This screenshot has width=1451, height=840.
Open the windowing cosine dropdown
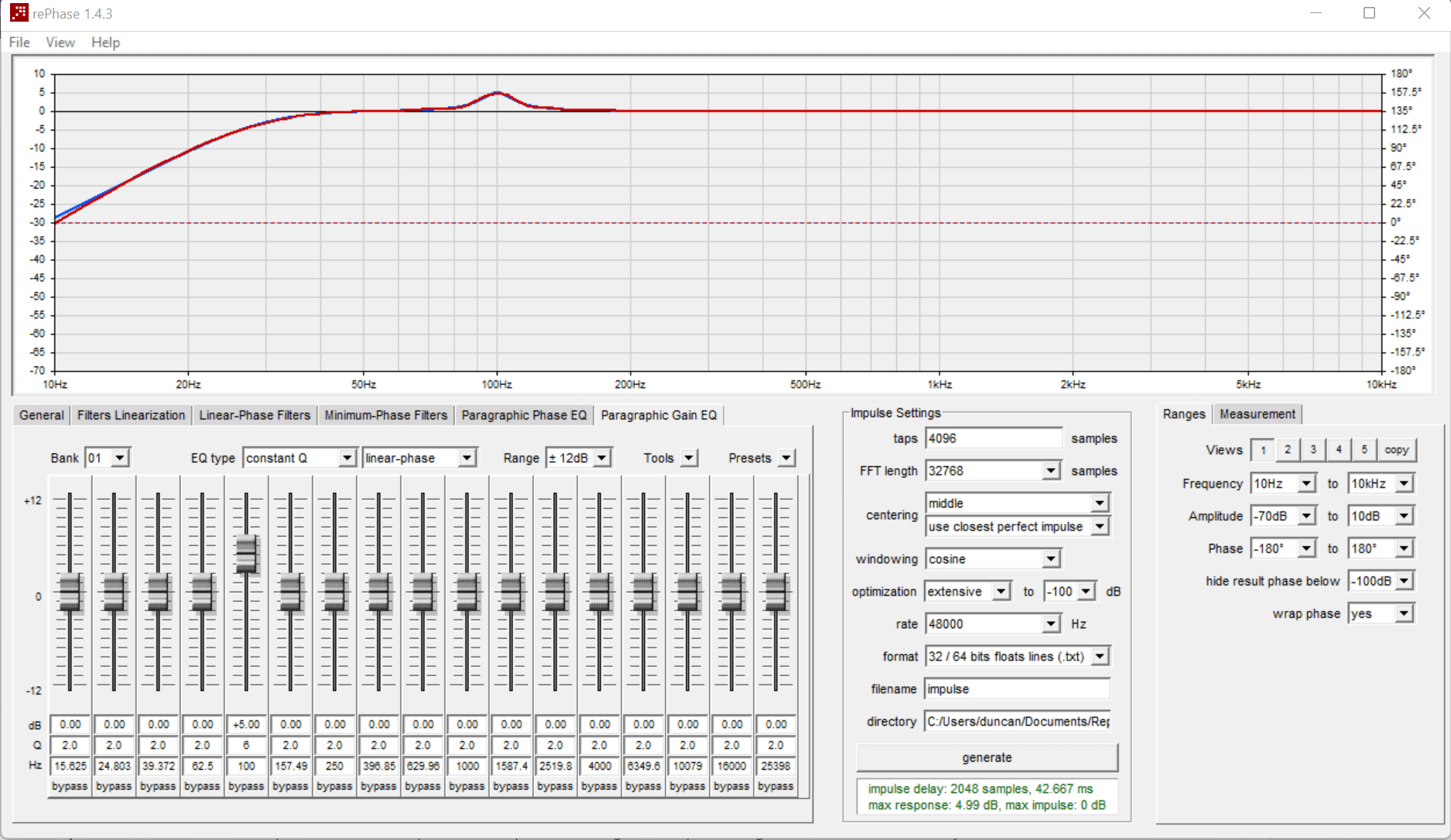coord(993,558)
